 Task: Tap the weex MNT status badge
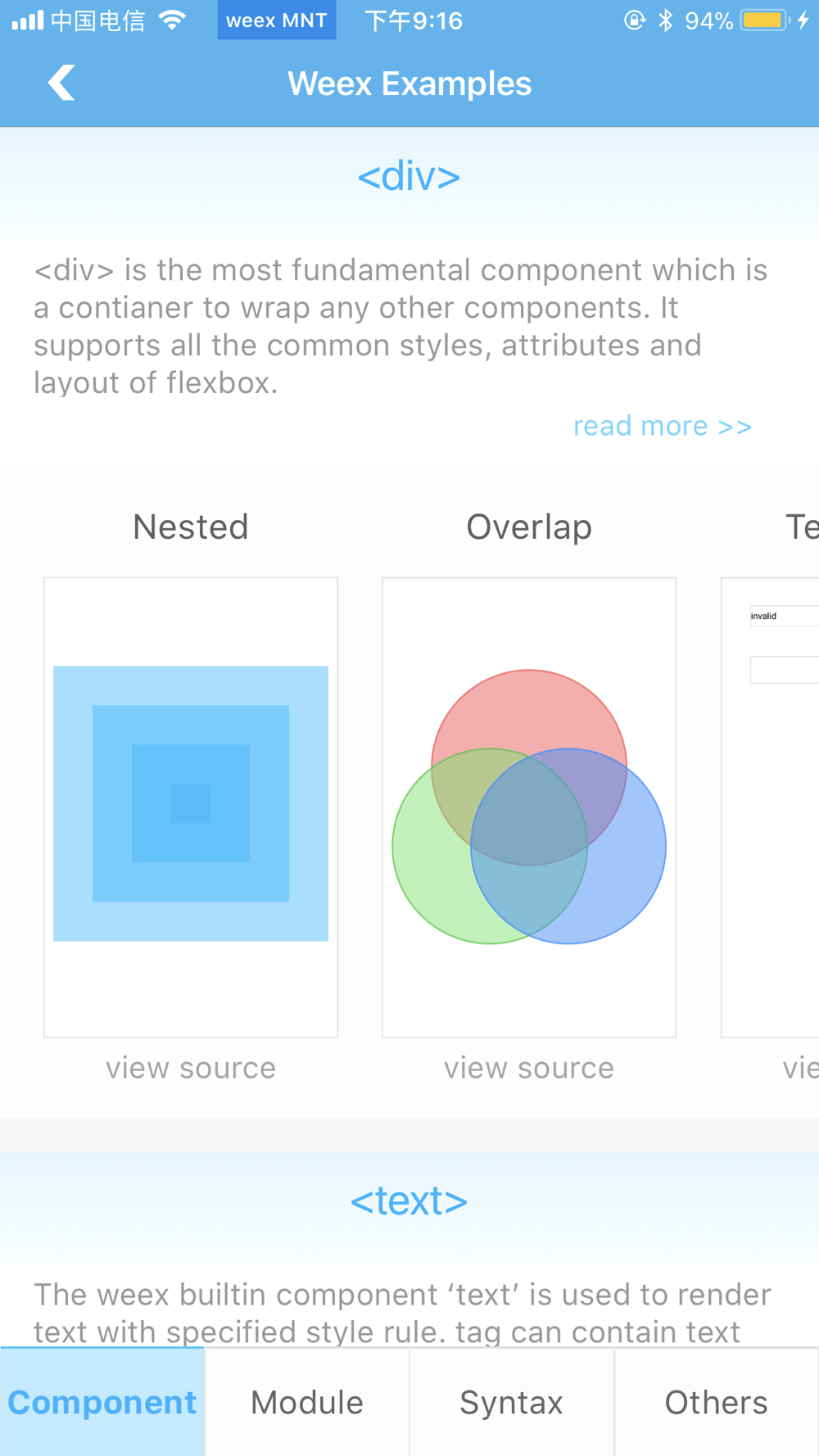pyautogui.click(x=277, y=20)
